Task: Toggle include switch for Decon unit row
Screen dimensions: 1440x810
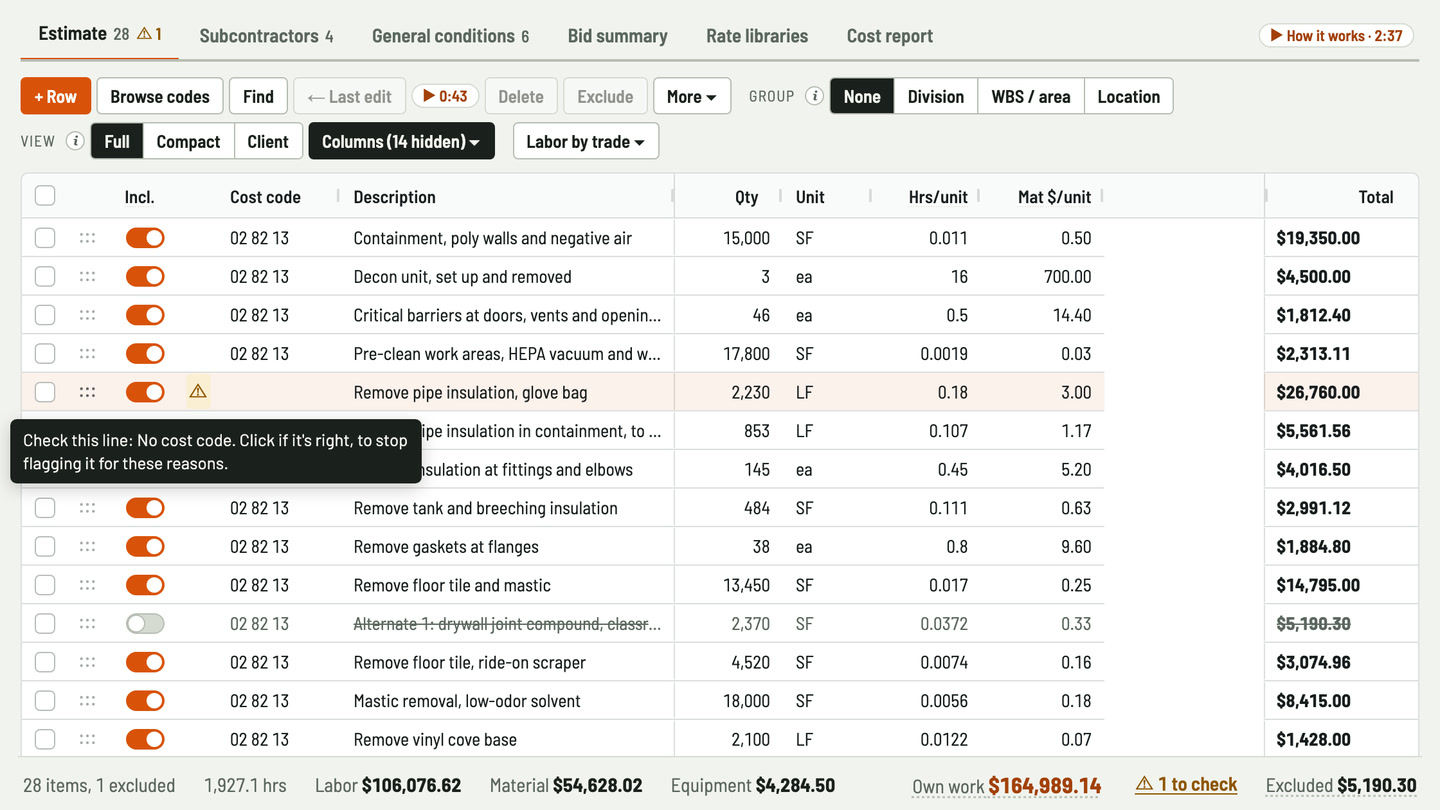Action: [x=145, y=277]
